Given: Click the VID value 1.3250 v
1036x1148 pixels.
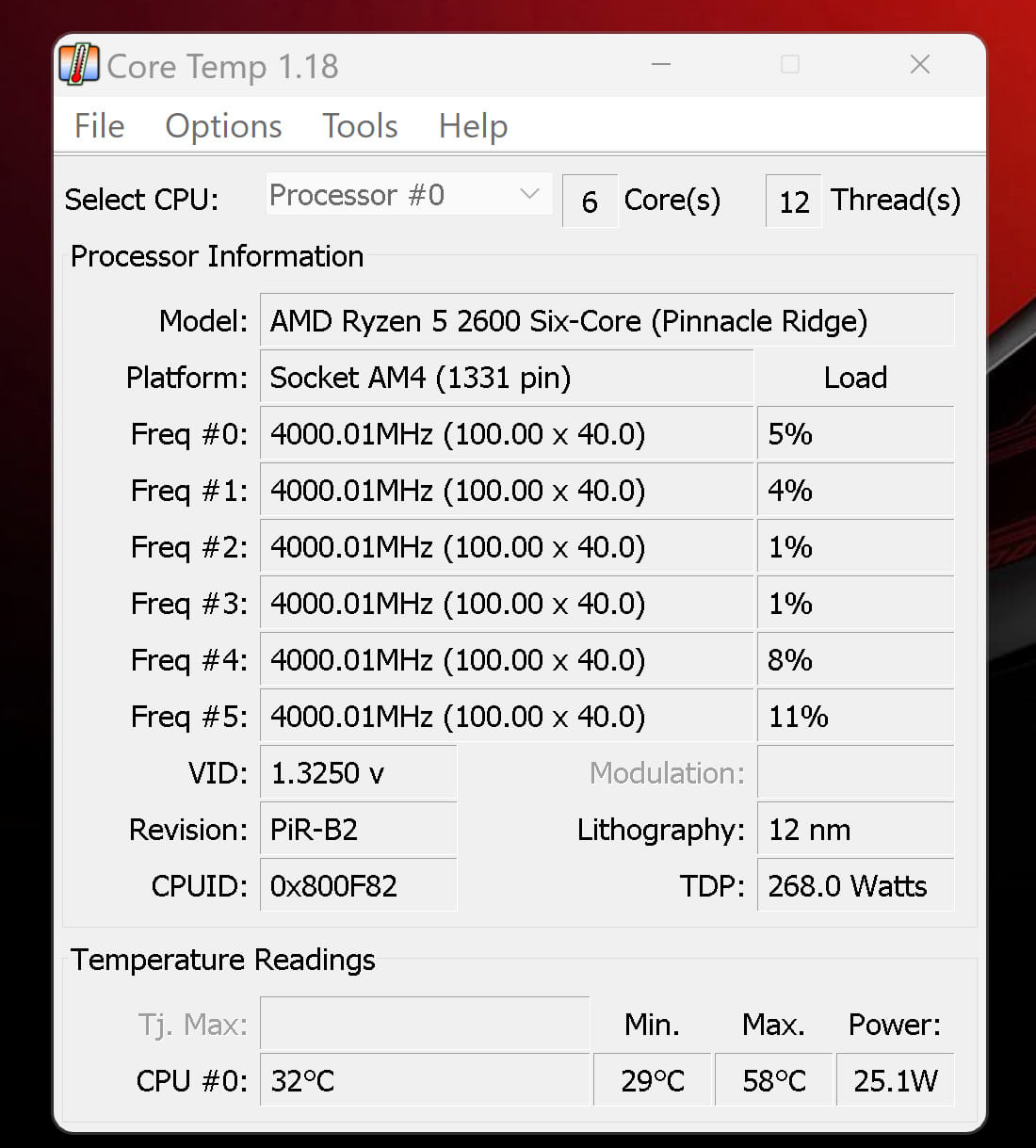Looking at the screenshot, I should 358,772.
